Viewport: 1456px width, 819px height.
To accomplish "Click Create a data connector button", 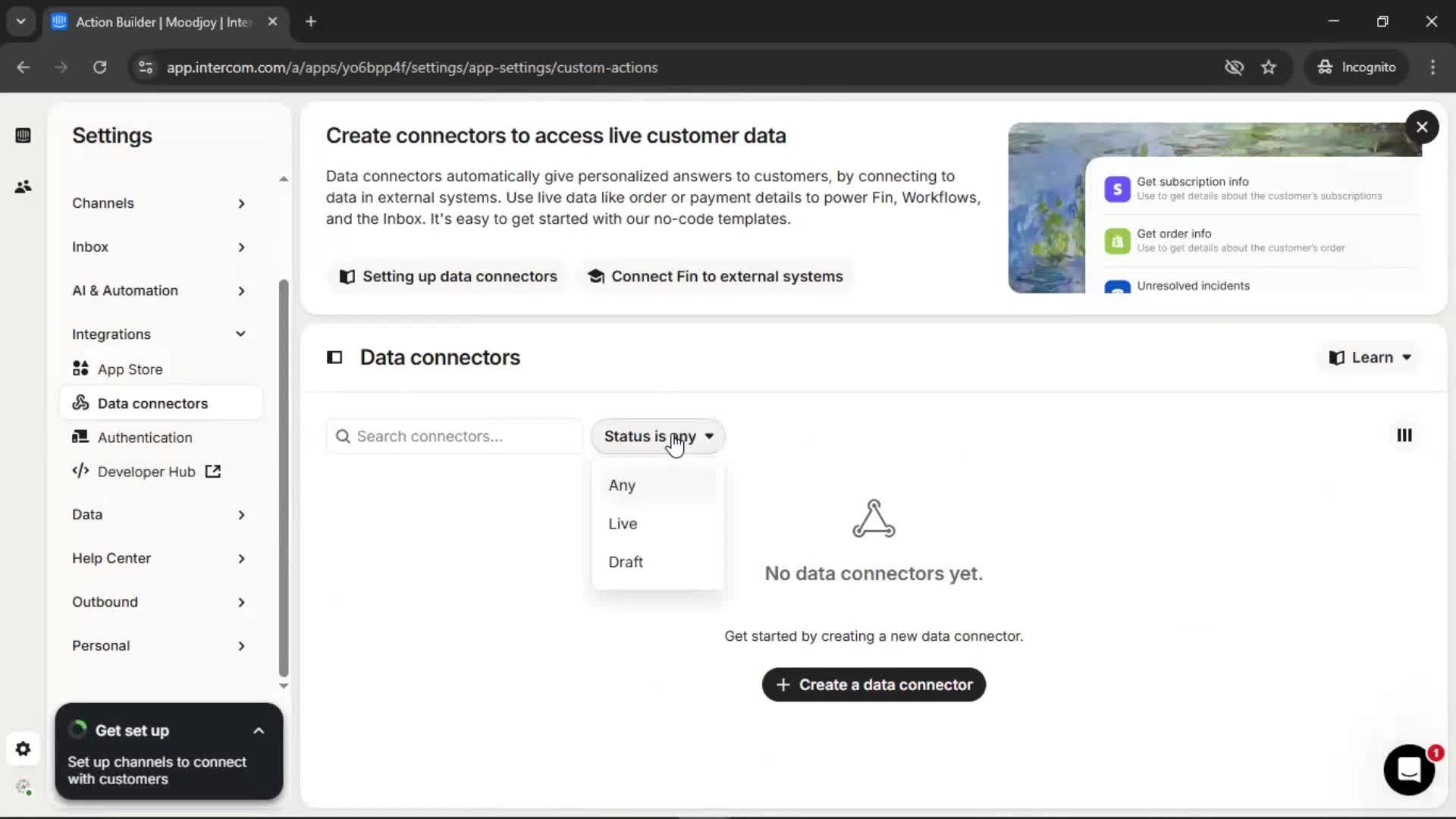I will [874, 685].
